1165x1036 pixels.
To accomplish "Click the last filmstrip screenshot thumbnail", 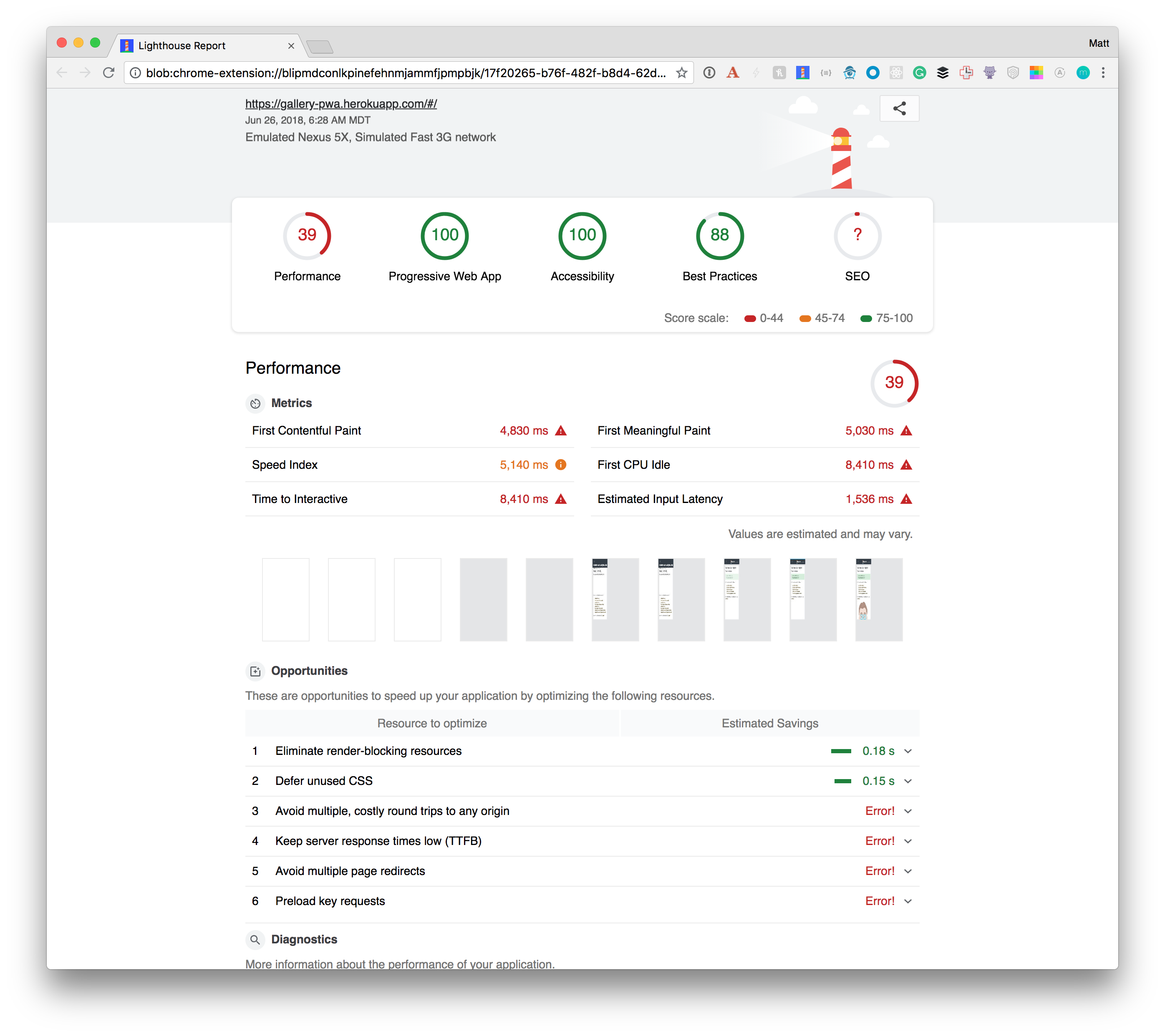I will click(878, 599).
